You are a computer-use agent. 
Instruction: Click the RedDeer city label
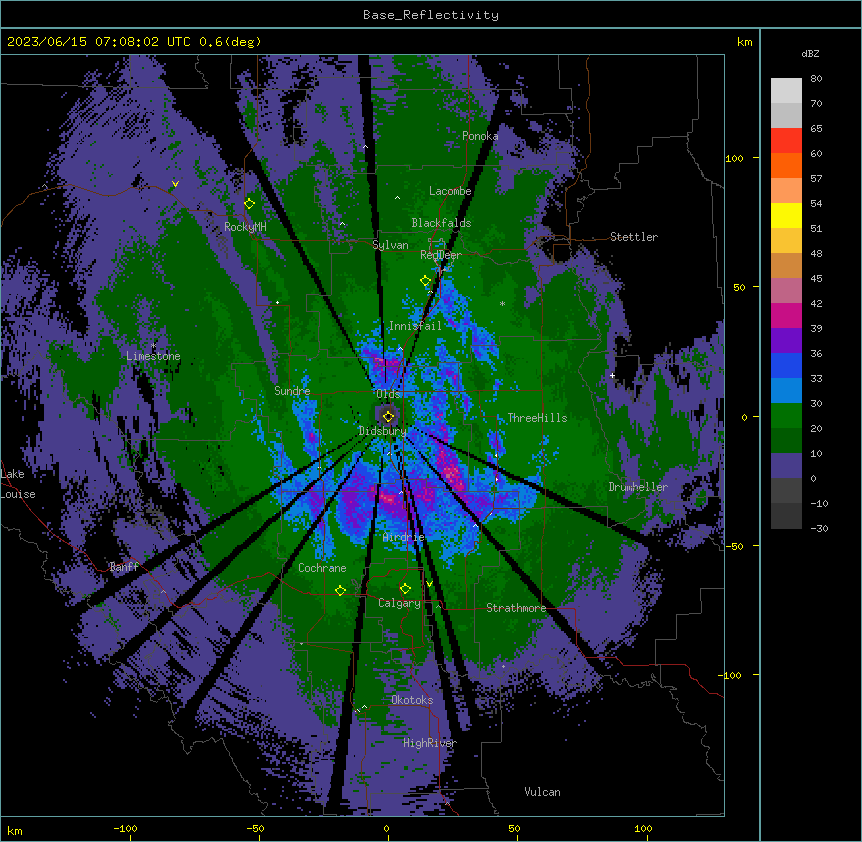pyautogui.click(x=441, y=255)
